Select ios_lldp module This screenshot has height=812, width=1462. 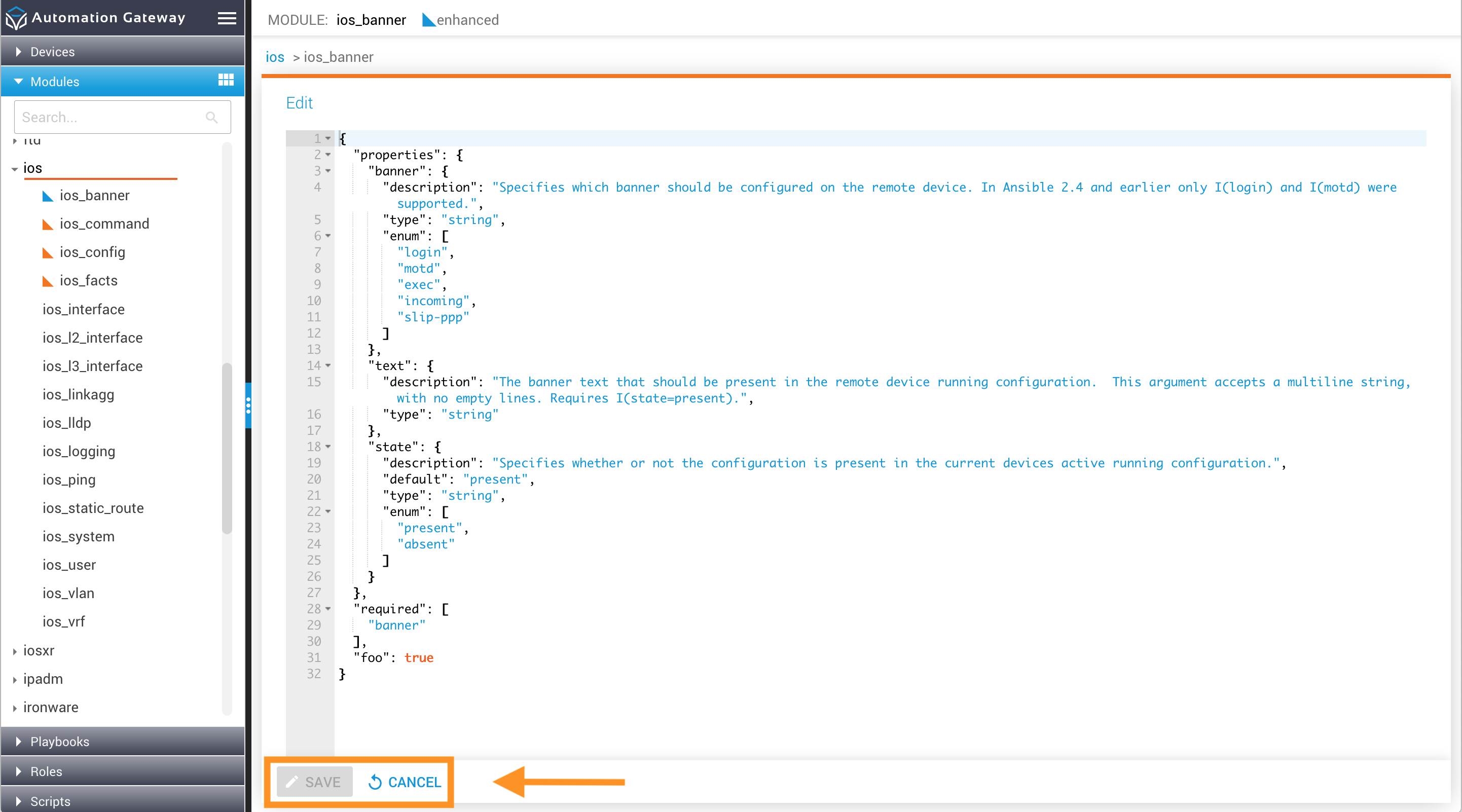pos(66,423)
